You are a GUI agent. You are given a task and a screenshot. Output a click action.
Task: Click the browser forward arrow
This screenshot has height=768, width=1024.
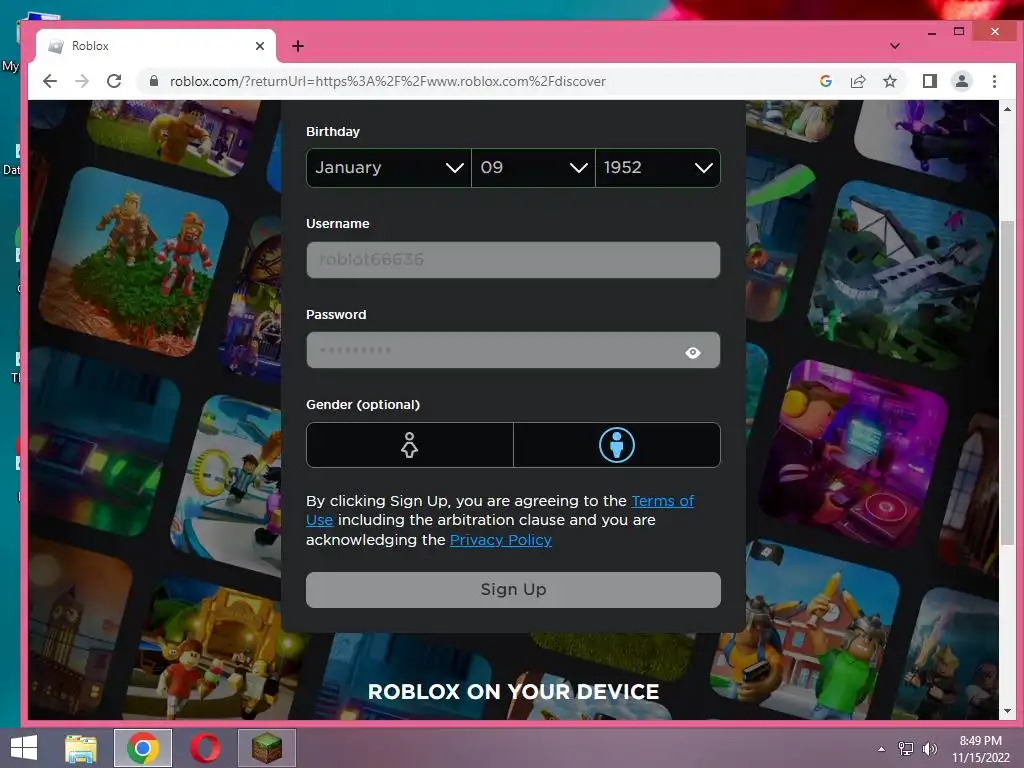82,81
